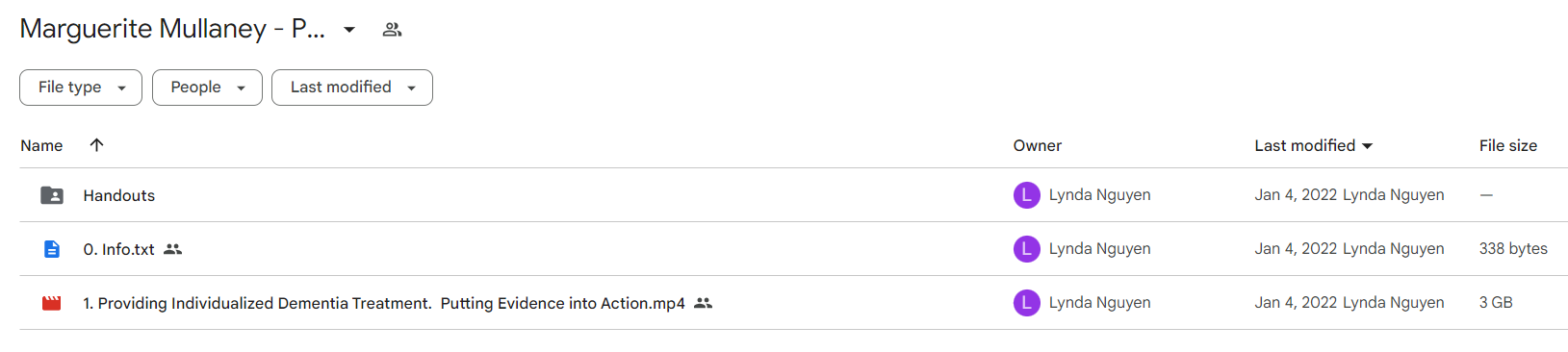Expand the folder title dropdown arrow
This screenshot has height=352, width=1568.
pos(349,30)
